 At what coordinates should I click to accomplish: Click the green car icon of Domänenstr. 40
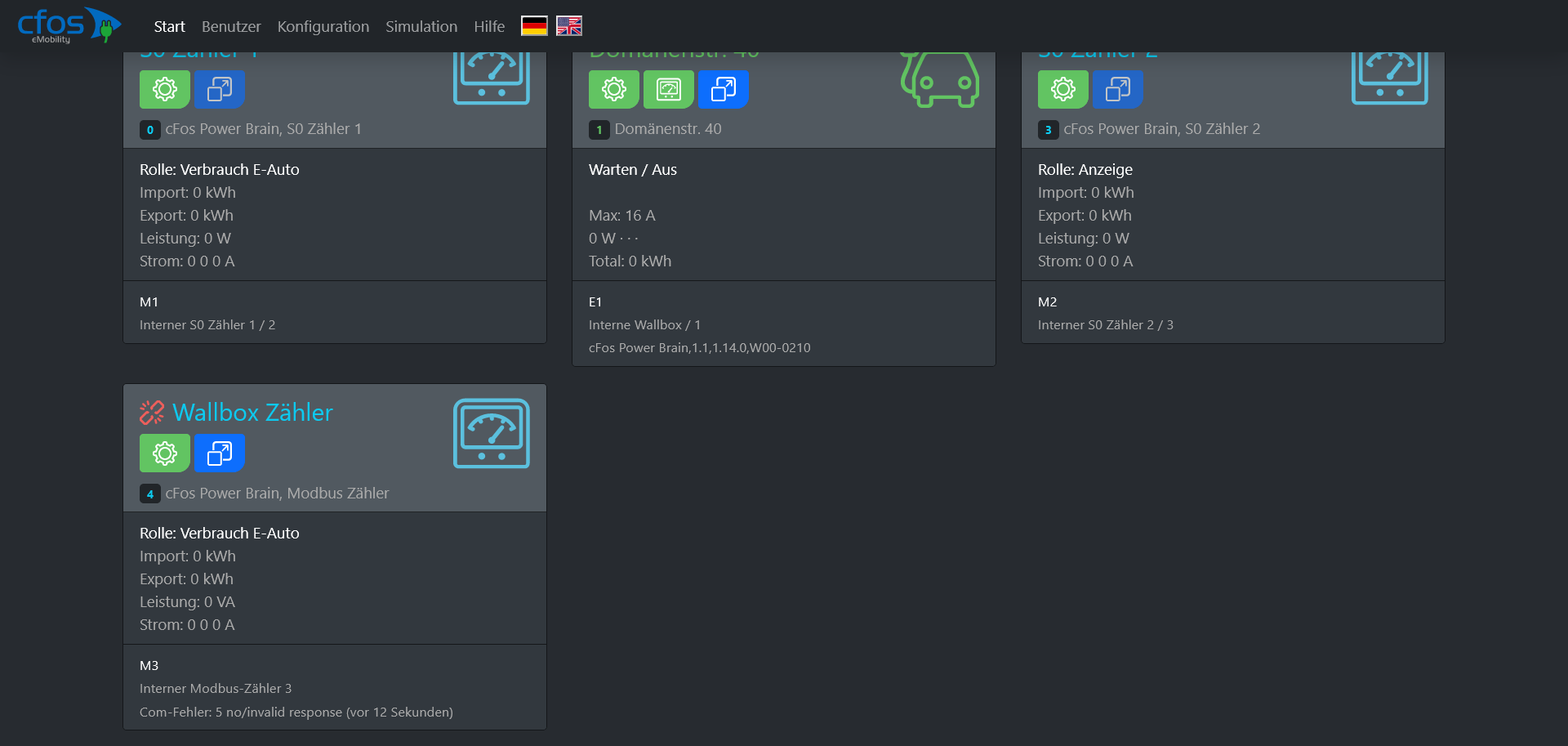tap(940, 79)
